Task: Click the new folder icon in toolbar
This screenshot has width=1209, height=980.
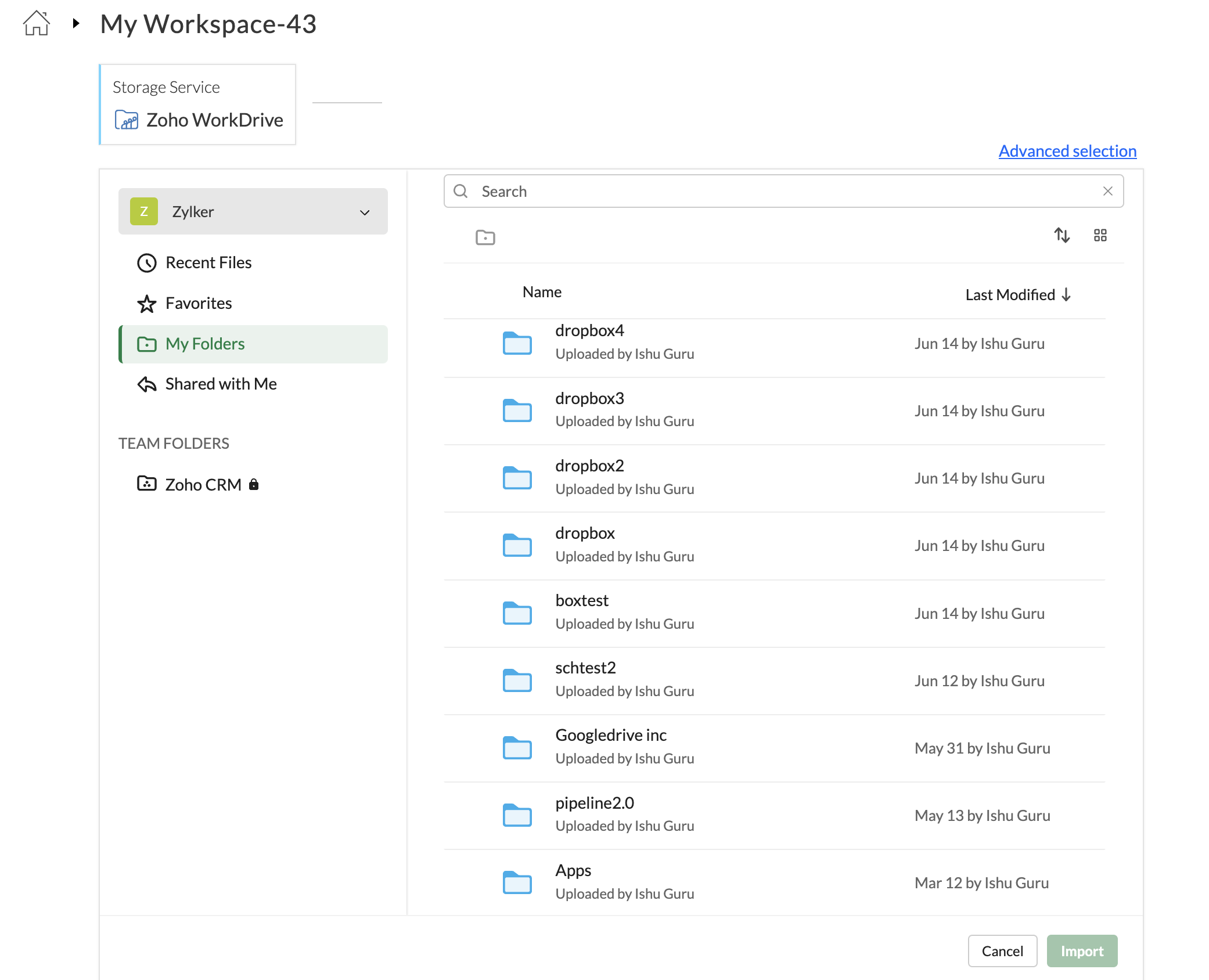Action: point(485,237)
